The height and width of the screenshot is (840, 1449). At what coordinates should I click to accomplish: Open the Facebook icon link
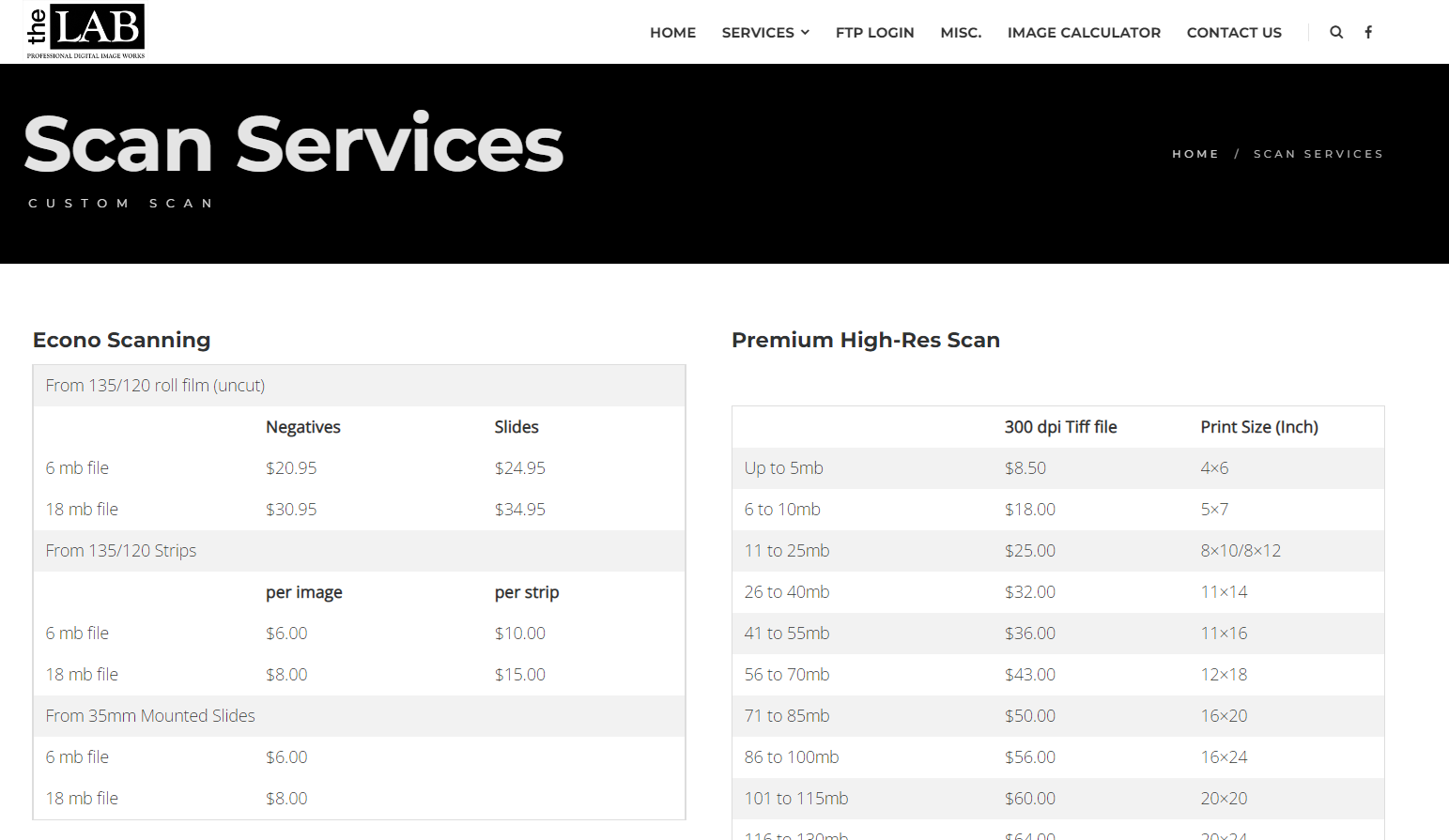[x=1368, y=32]
